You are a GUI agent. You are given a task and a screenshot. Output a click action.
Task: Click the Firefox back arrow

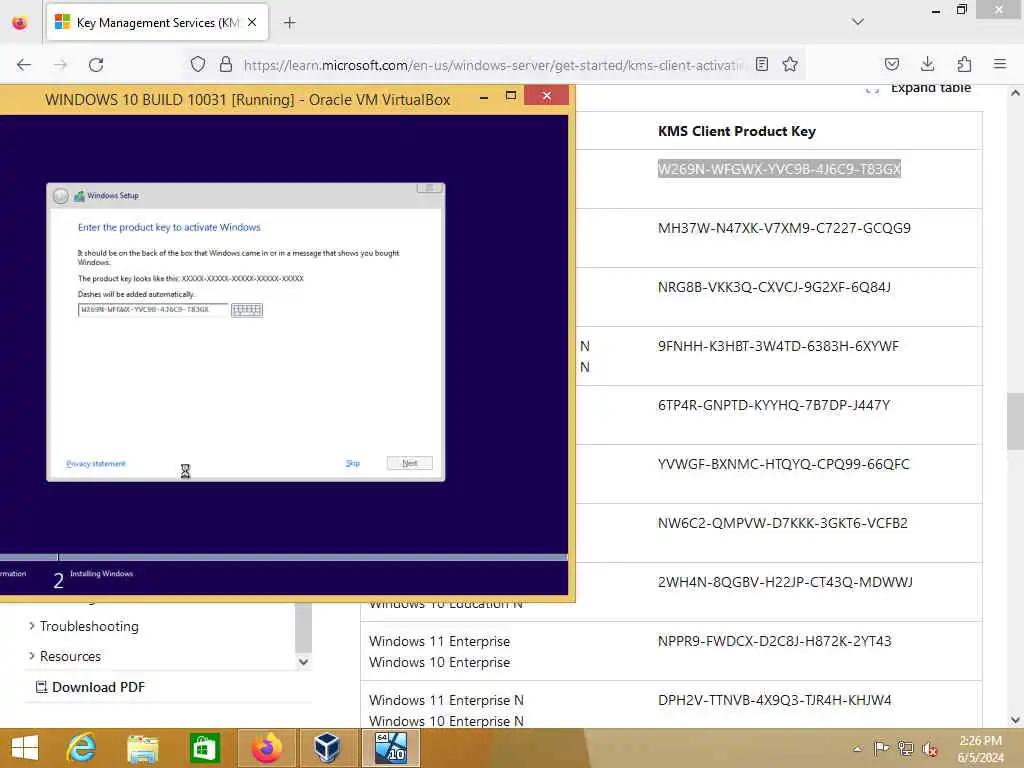(24, 65)
